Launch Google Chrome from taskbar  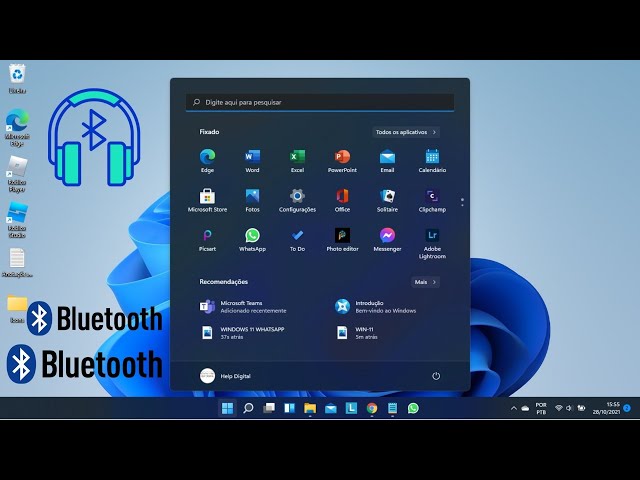coord(372,408)
